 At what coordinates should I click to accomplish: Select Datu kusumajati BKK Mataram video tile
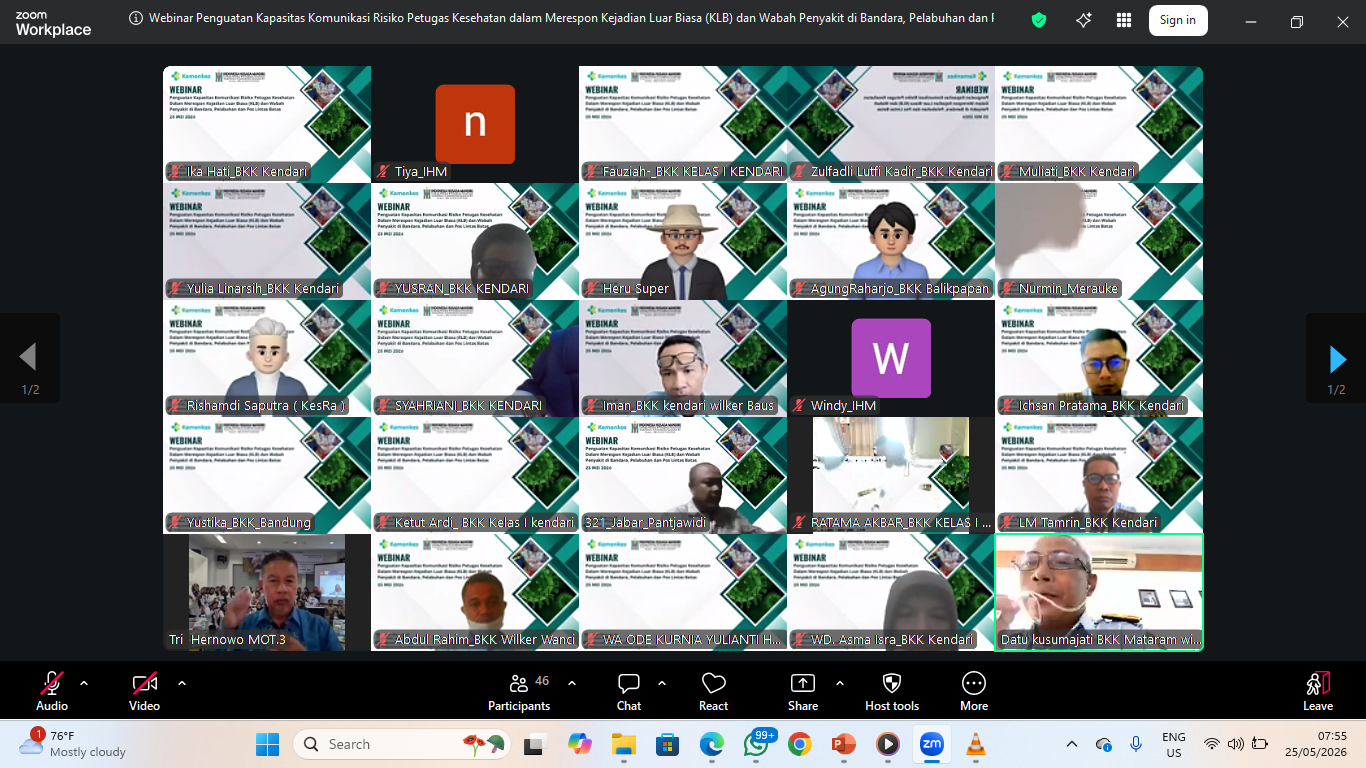point(1099,592)
